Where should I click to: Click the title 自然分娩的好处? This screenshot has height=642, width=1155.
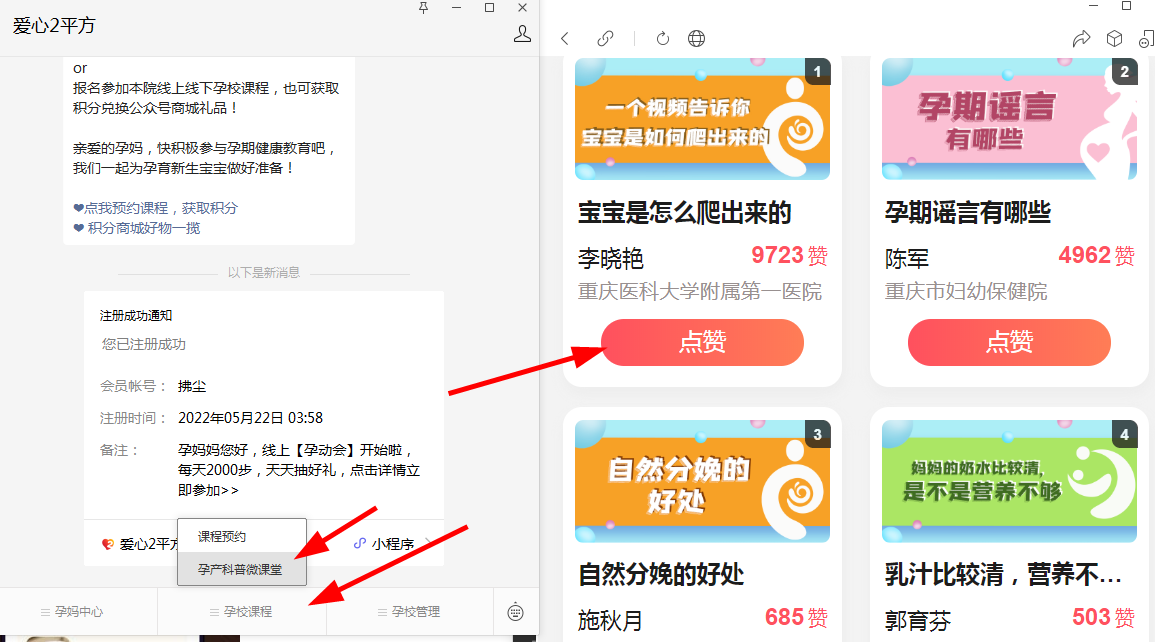pos(661,574)
